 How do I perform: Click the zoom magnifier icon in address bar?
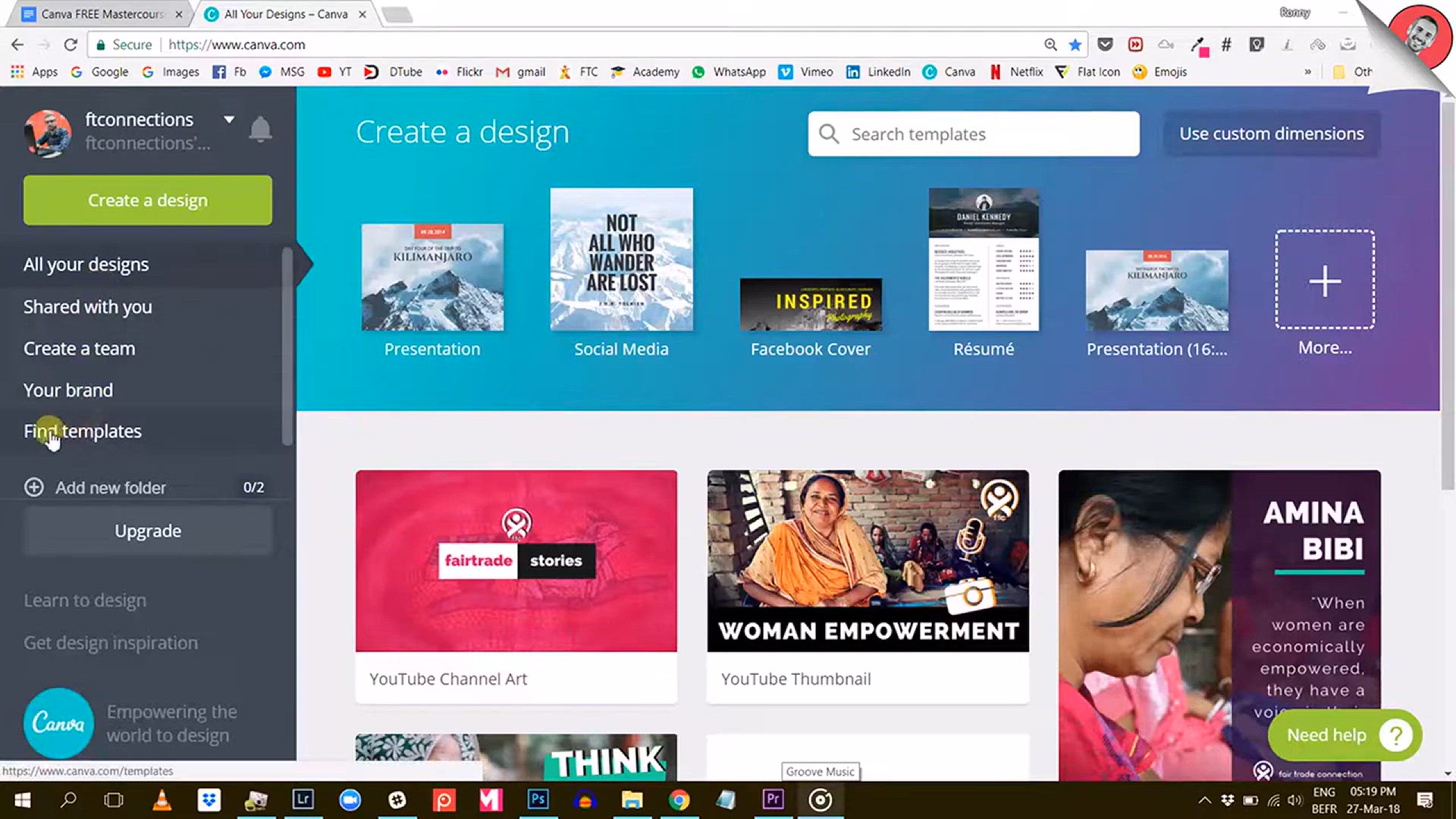point(1050,45)
